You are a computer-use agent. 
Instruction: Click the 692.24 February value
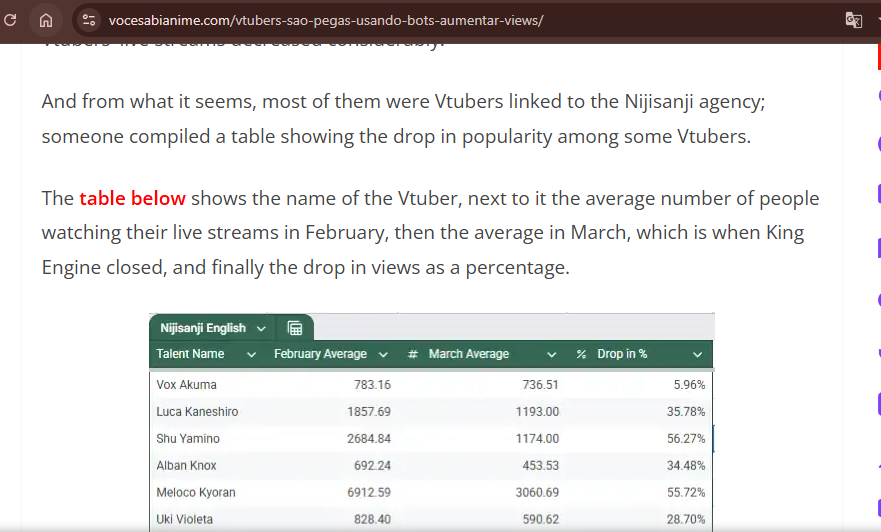[x=372, y=466]
